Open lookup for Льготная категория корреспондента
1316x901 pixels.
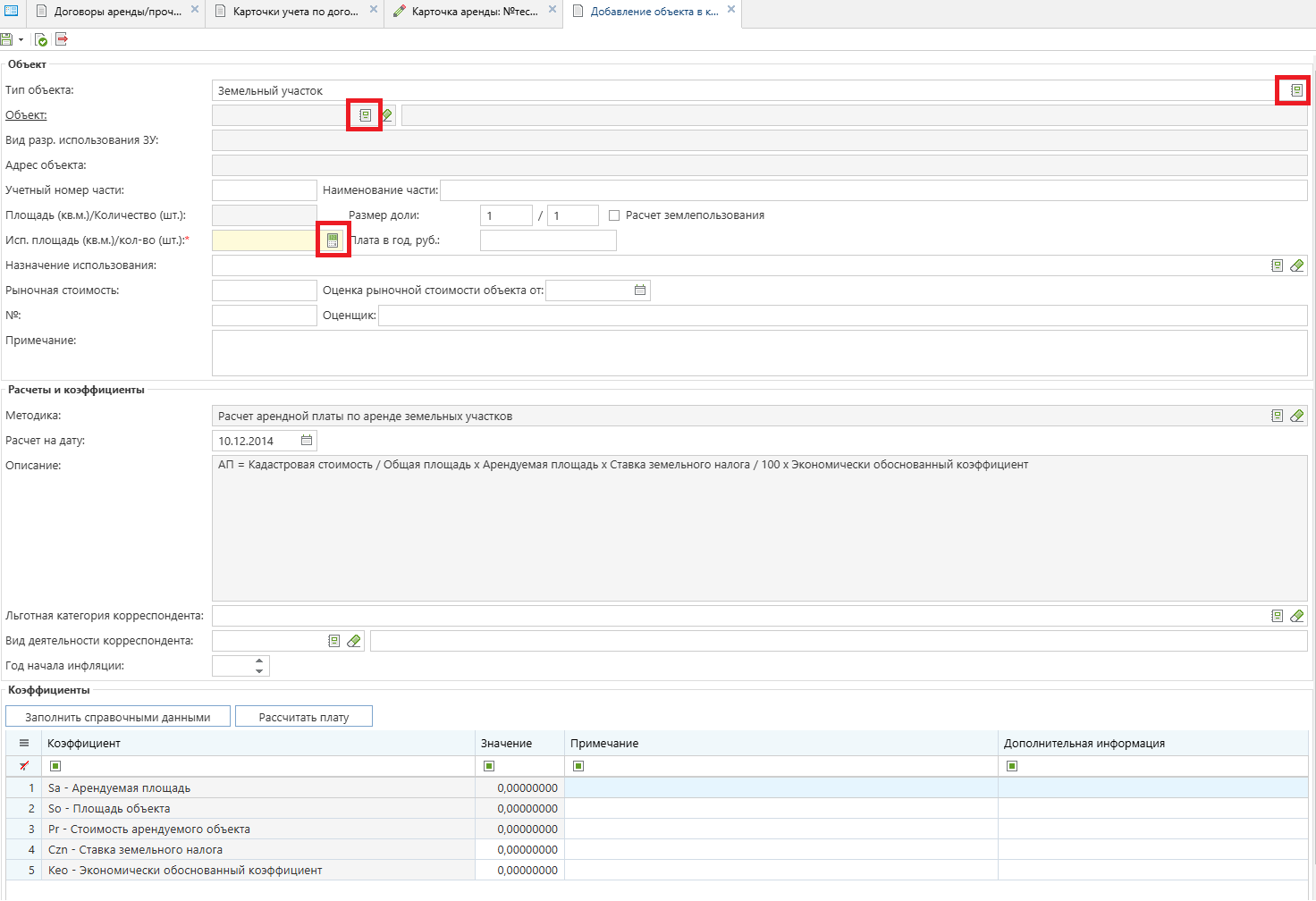point(1277,616)
